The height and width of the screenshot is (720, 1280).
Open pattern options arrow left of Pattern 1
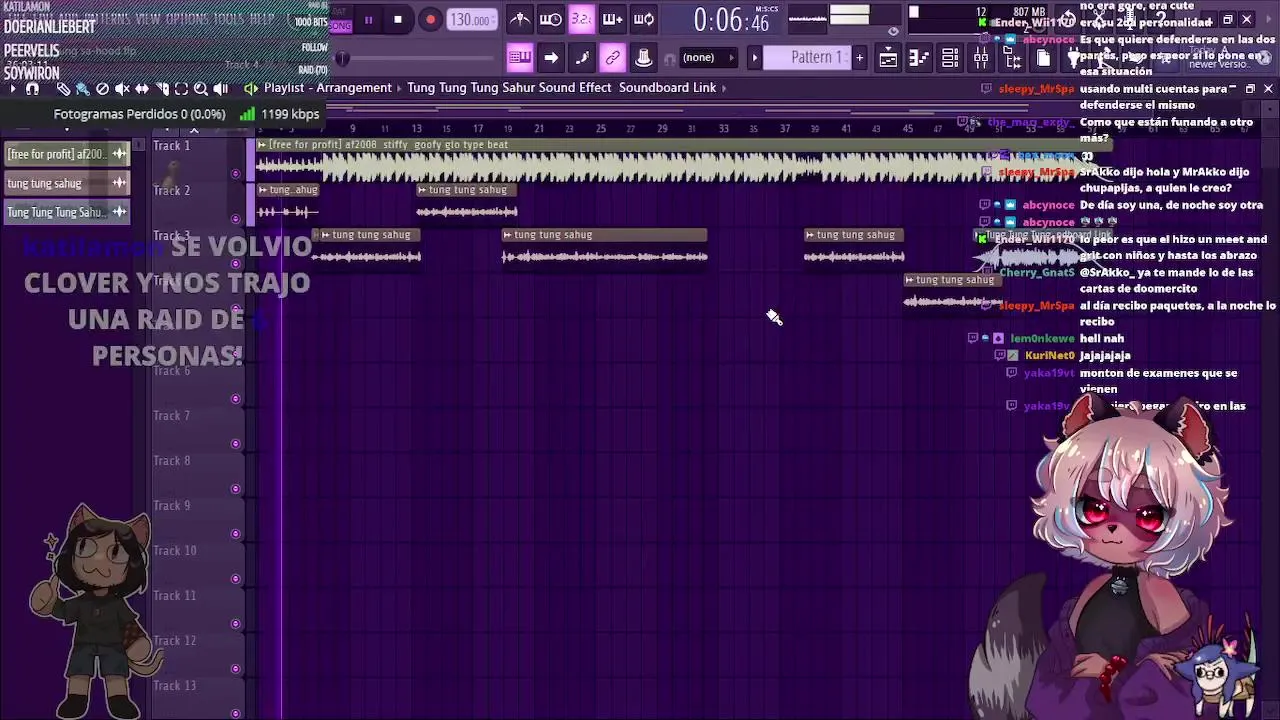click(x=755, y=57)
